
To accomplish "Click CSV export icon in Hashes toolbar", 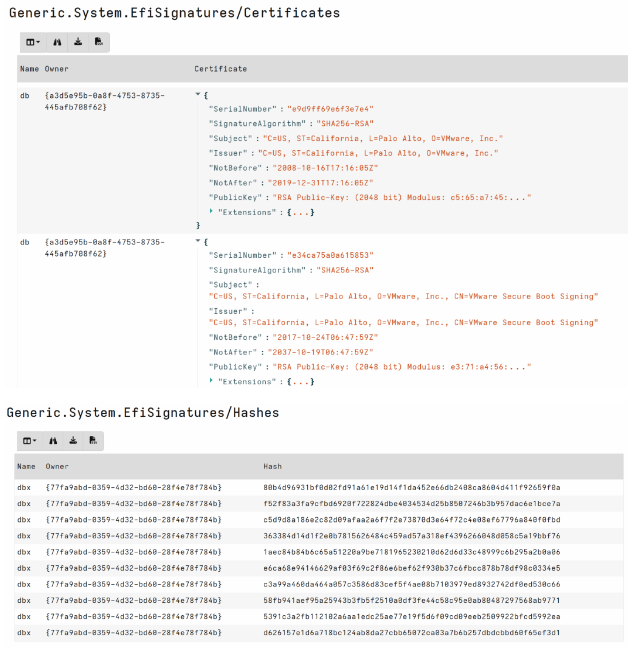I will click(x=92, y=440).
